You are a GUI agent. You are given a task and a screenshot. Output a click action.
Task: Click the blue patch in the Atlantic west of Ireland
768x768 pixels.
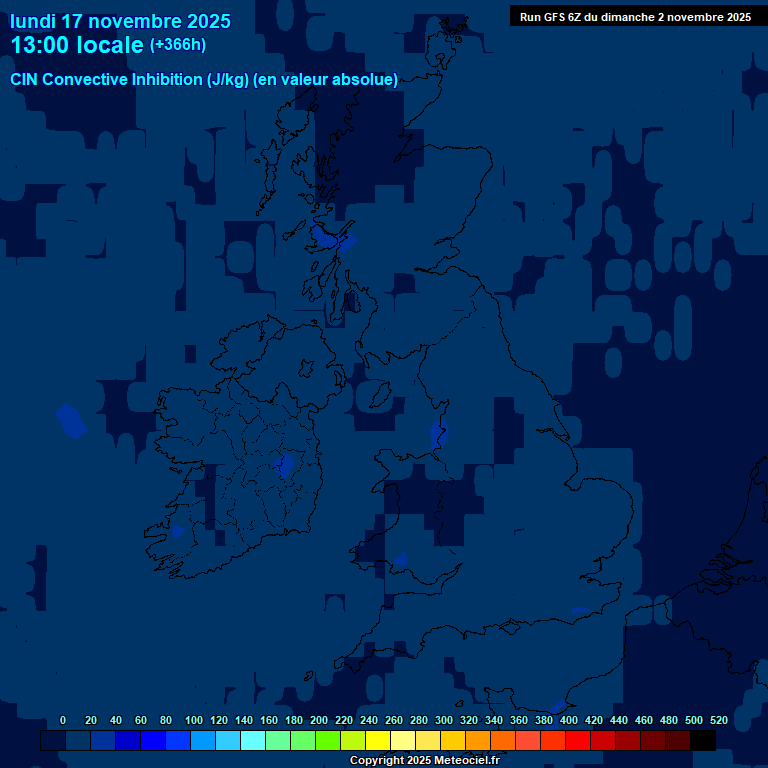click(x=71, y=421)
